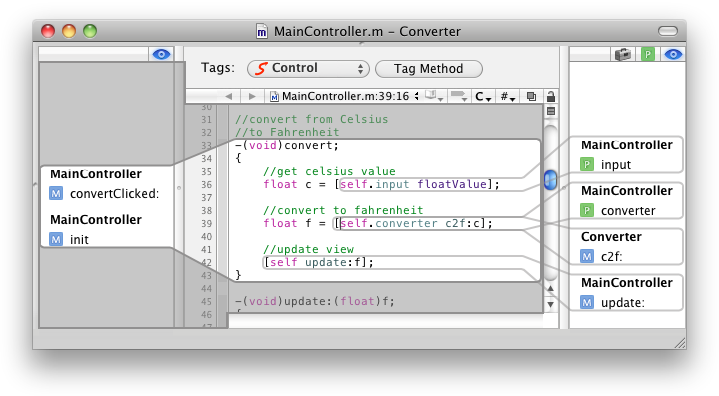The image size is (719, 396).
Task: Open the # includes dropdown
Action: point(508,97)
